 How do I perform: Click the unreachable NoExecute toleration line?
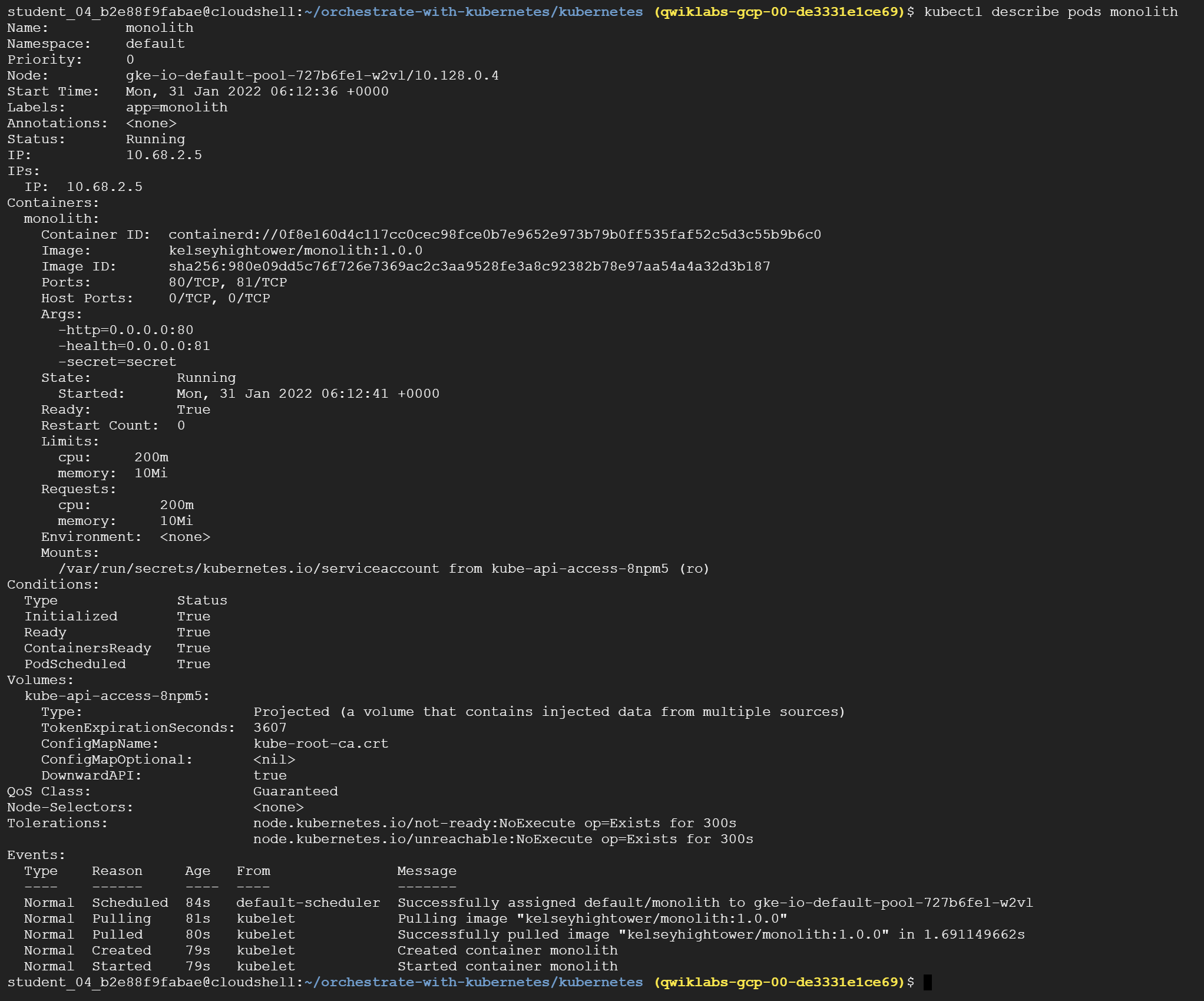(x=502, y=839)
